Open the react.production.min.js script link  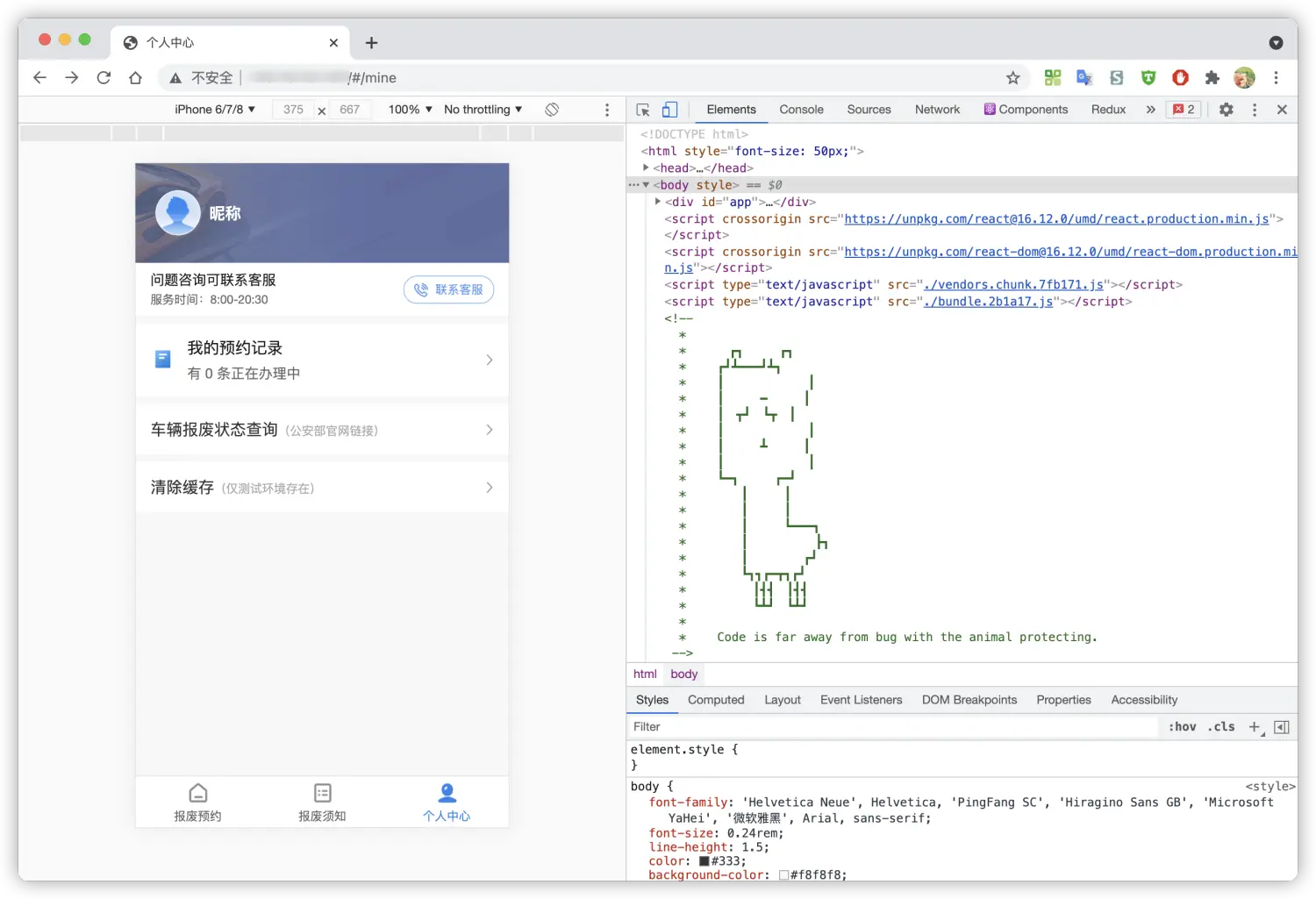1056,219
